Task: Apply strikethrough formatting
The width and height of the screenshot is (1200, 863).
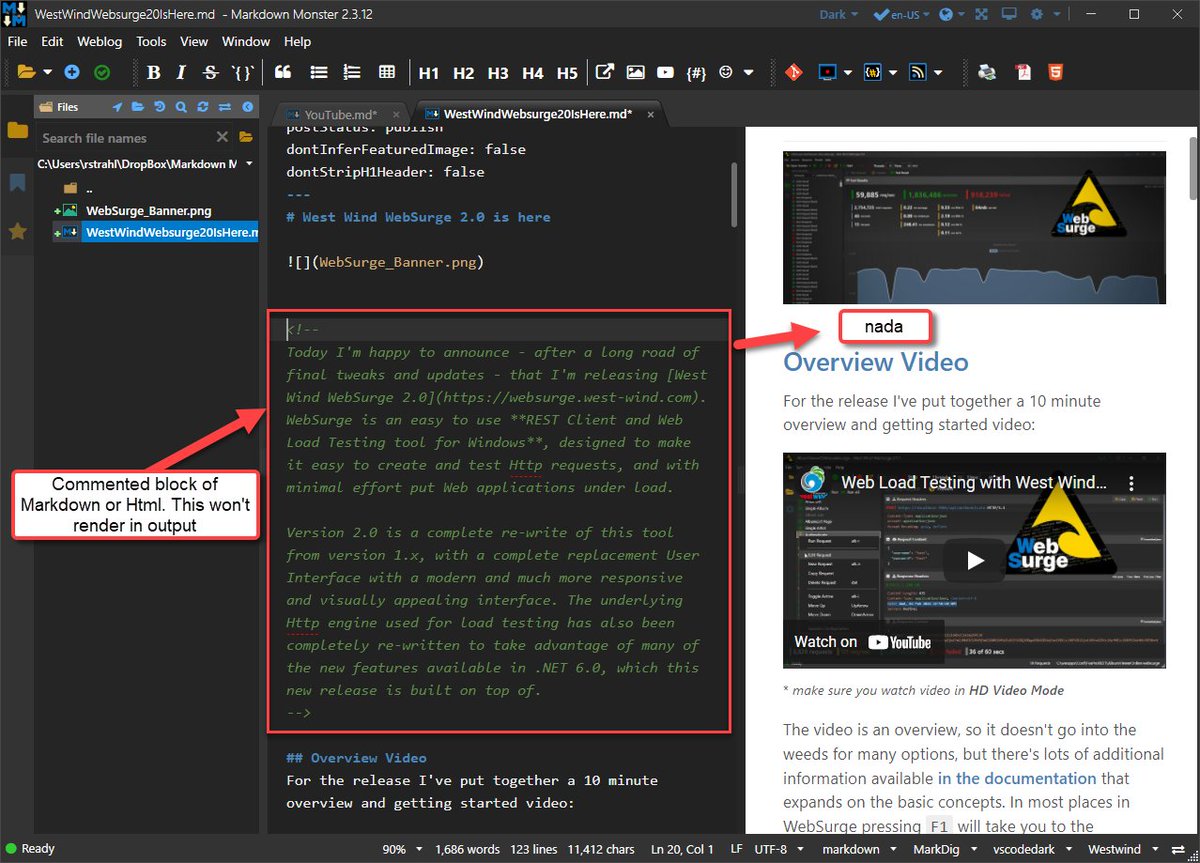Action: [210, 72]
